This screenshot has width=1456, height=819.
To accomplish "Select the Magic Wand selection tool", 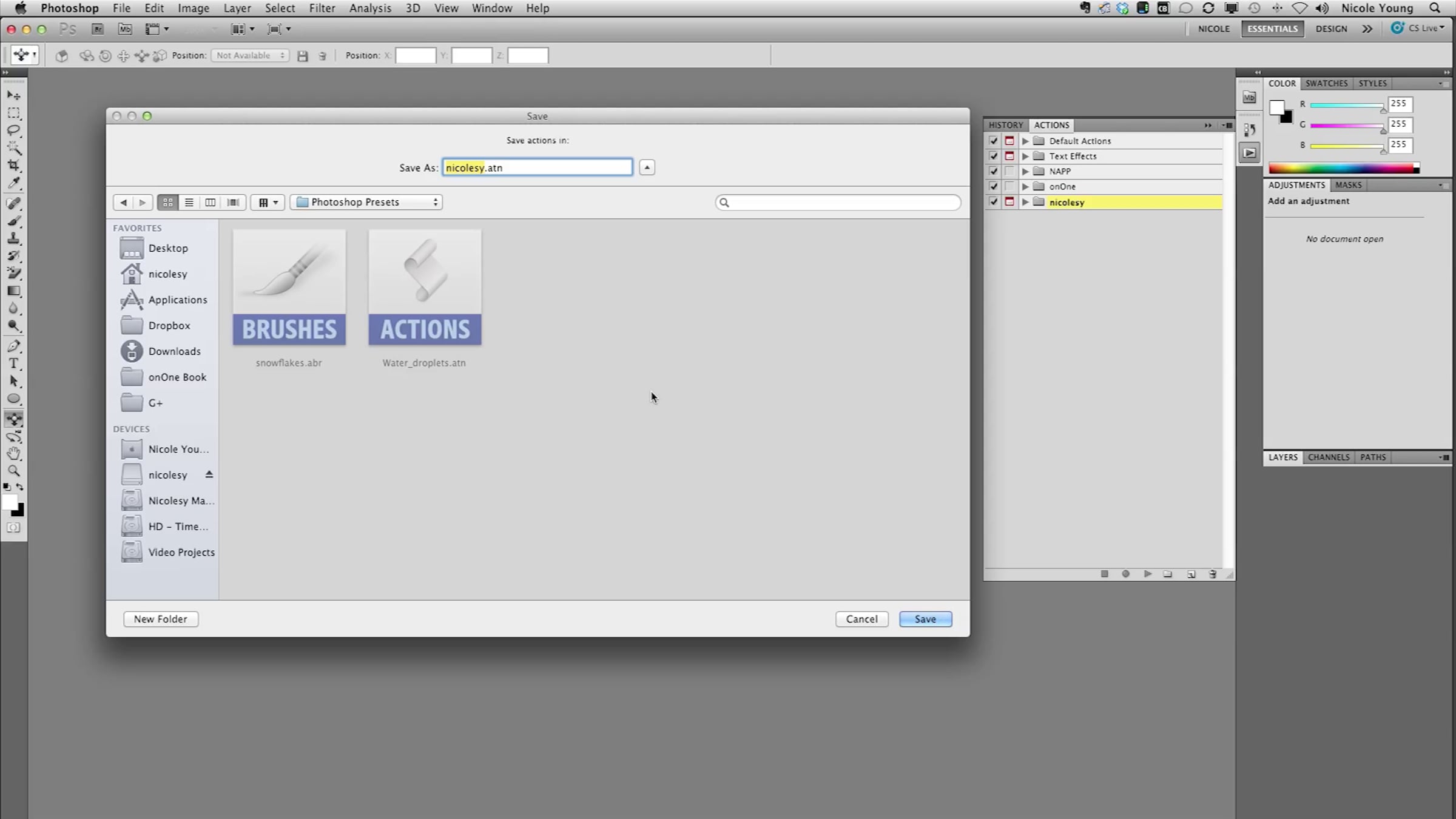I will 13,148.
